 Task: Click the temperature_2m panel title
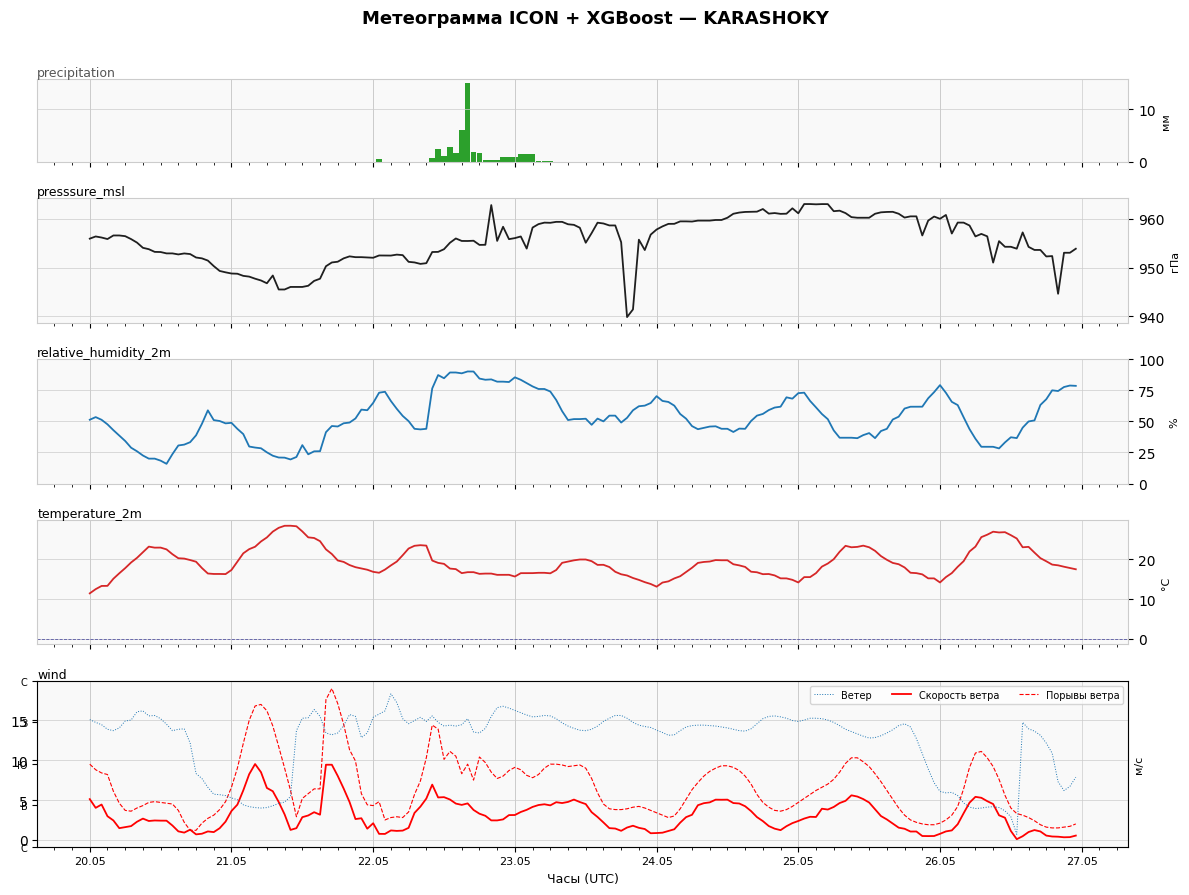tap(89, 513)
